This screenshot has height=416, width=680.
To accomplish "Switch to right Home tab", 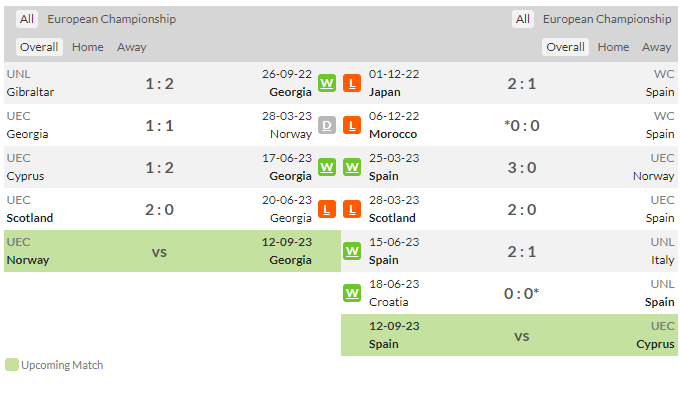I will click(613, 47).
